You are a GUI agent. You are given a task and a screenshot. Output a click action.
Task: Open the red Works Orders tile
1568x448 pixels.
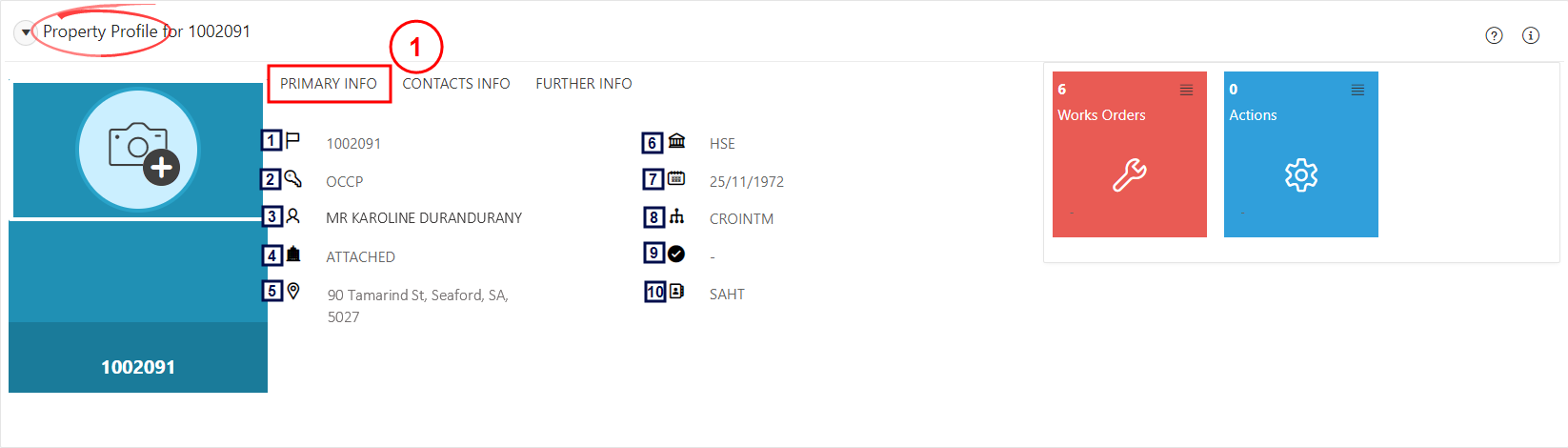(1130, 154)
